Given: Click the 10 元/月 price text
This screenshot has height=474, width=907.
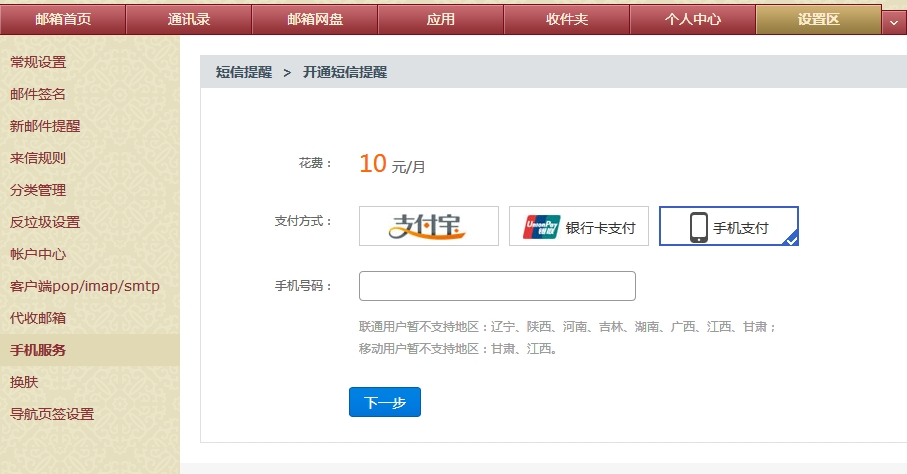Looking at the screenshot, I should pos(392,164).
